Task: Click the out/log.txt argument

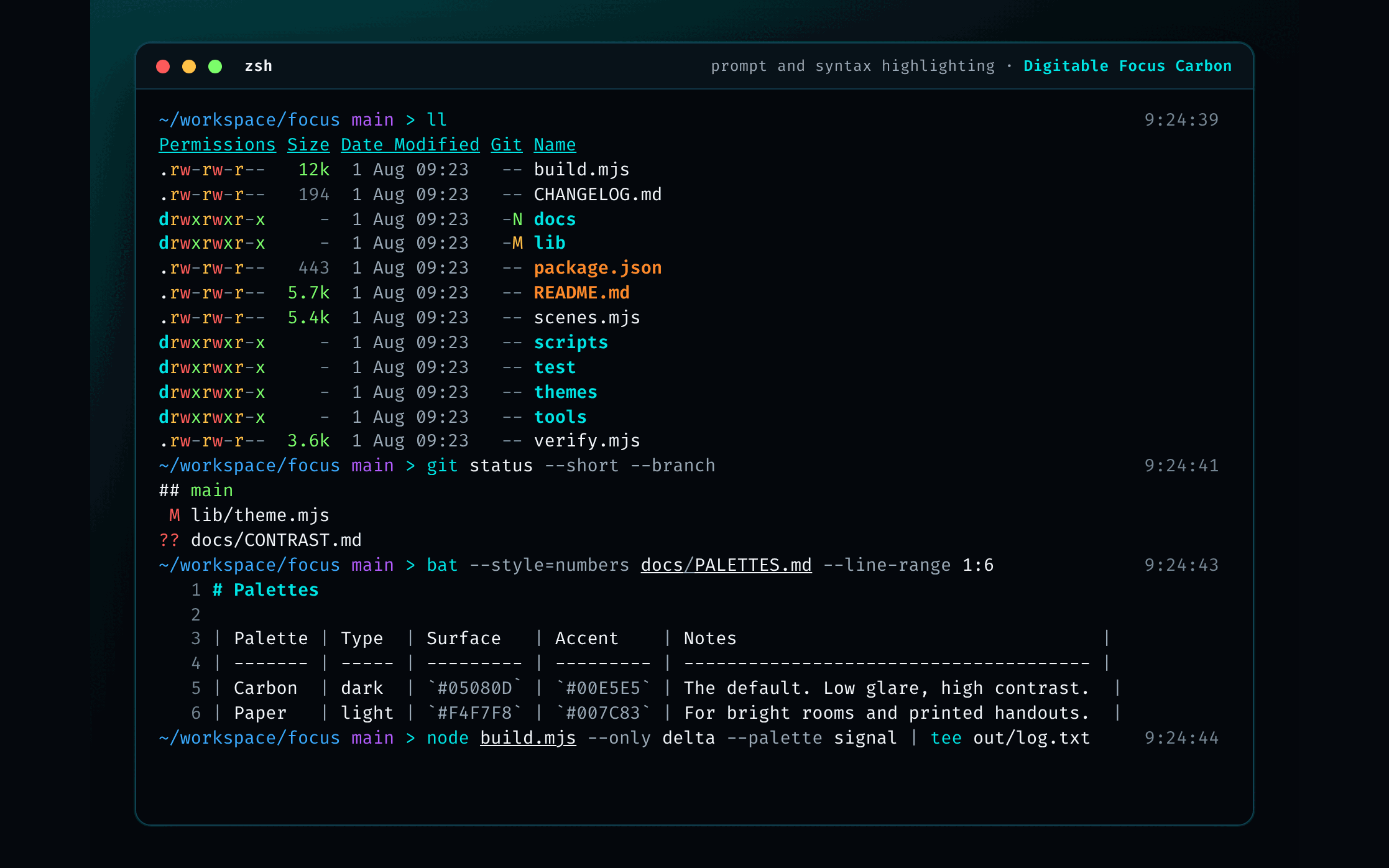Action: point(1031,738)
